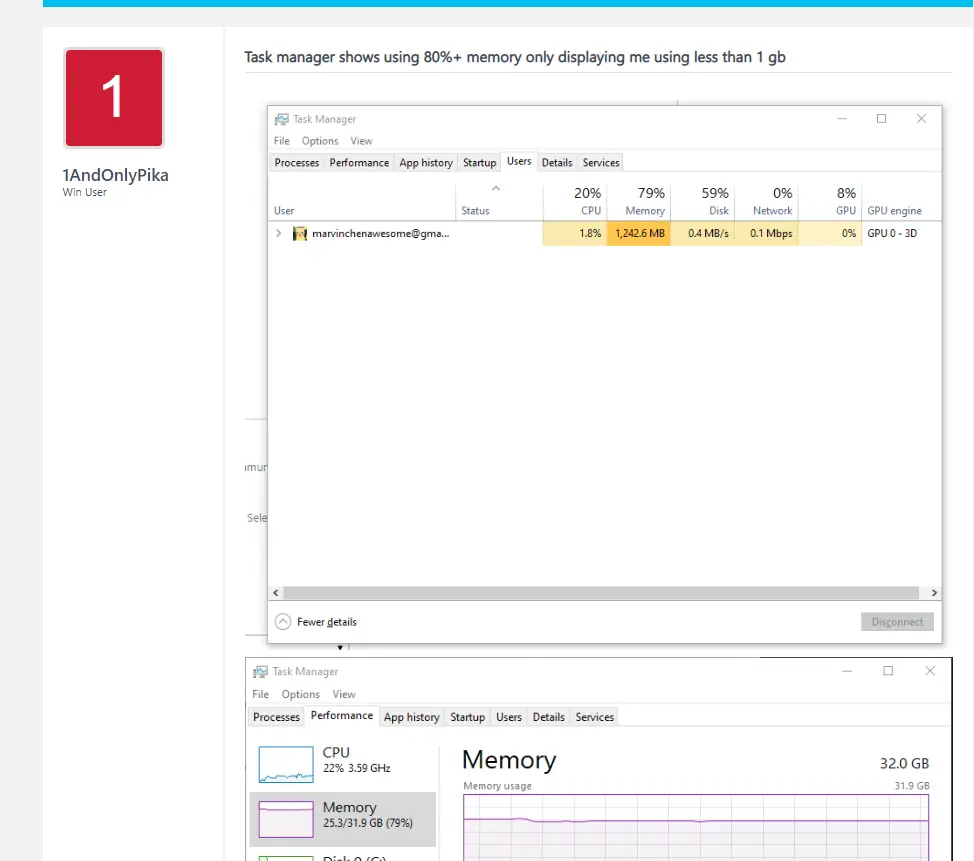
Task: Open File menu in upper Task Manager
Action: (281, 141)
